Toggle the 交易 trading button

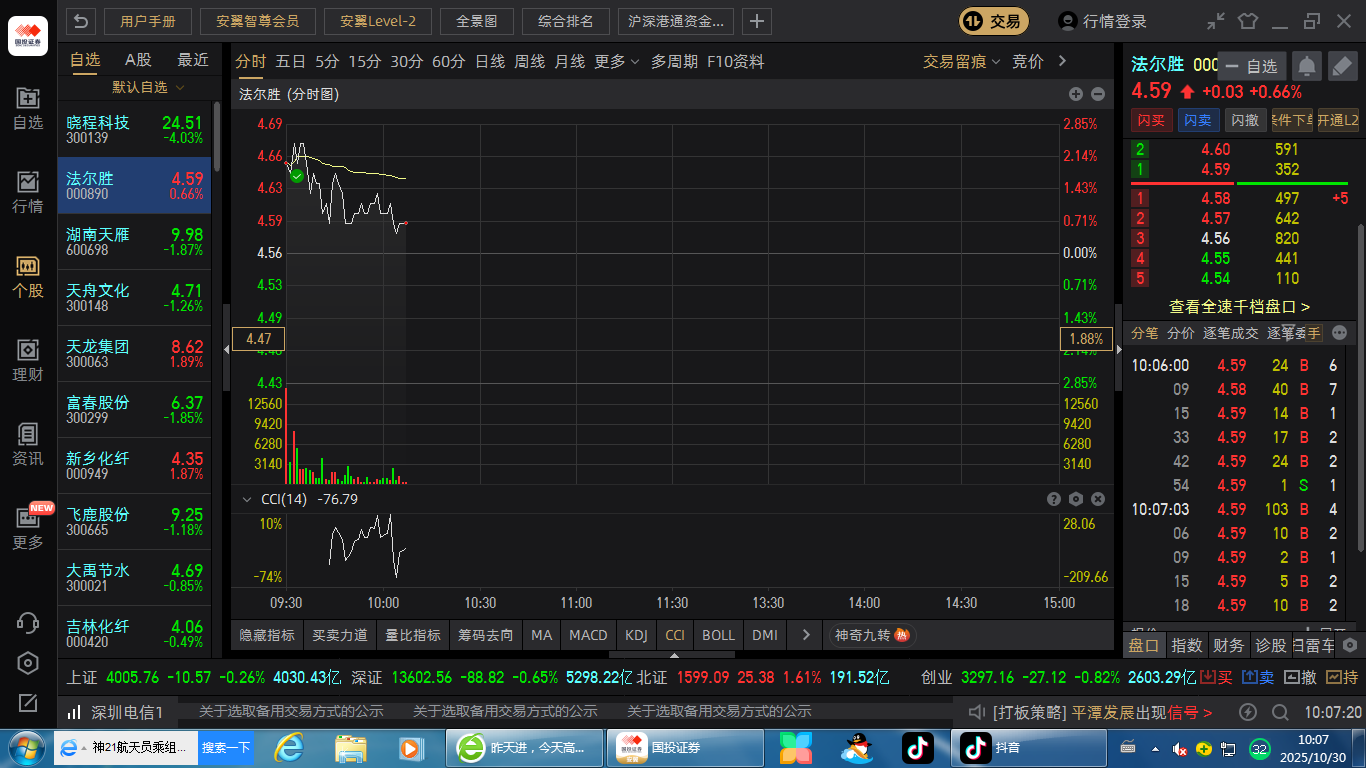(995, 21)
